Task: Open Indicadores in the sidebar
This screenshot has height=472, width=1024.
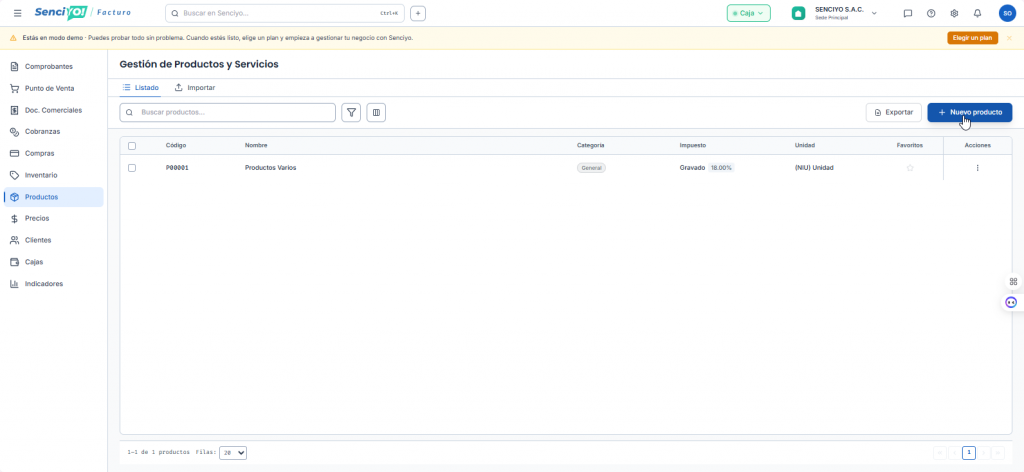Action: 54,284
